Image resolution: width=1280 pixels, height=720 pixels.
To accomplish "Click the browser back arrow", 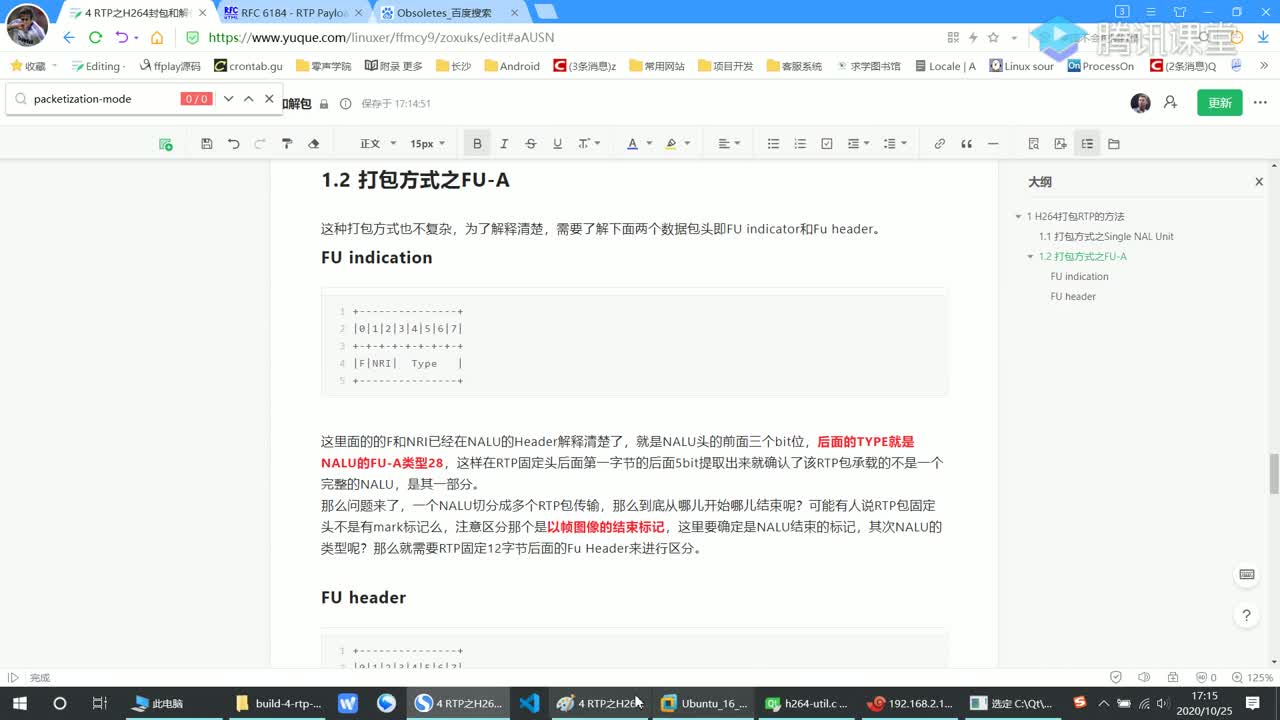I will point(69,37).
